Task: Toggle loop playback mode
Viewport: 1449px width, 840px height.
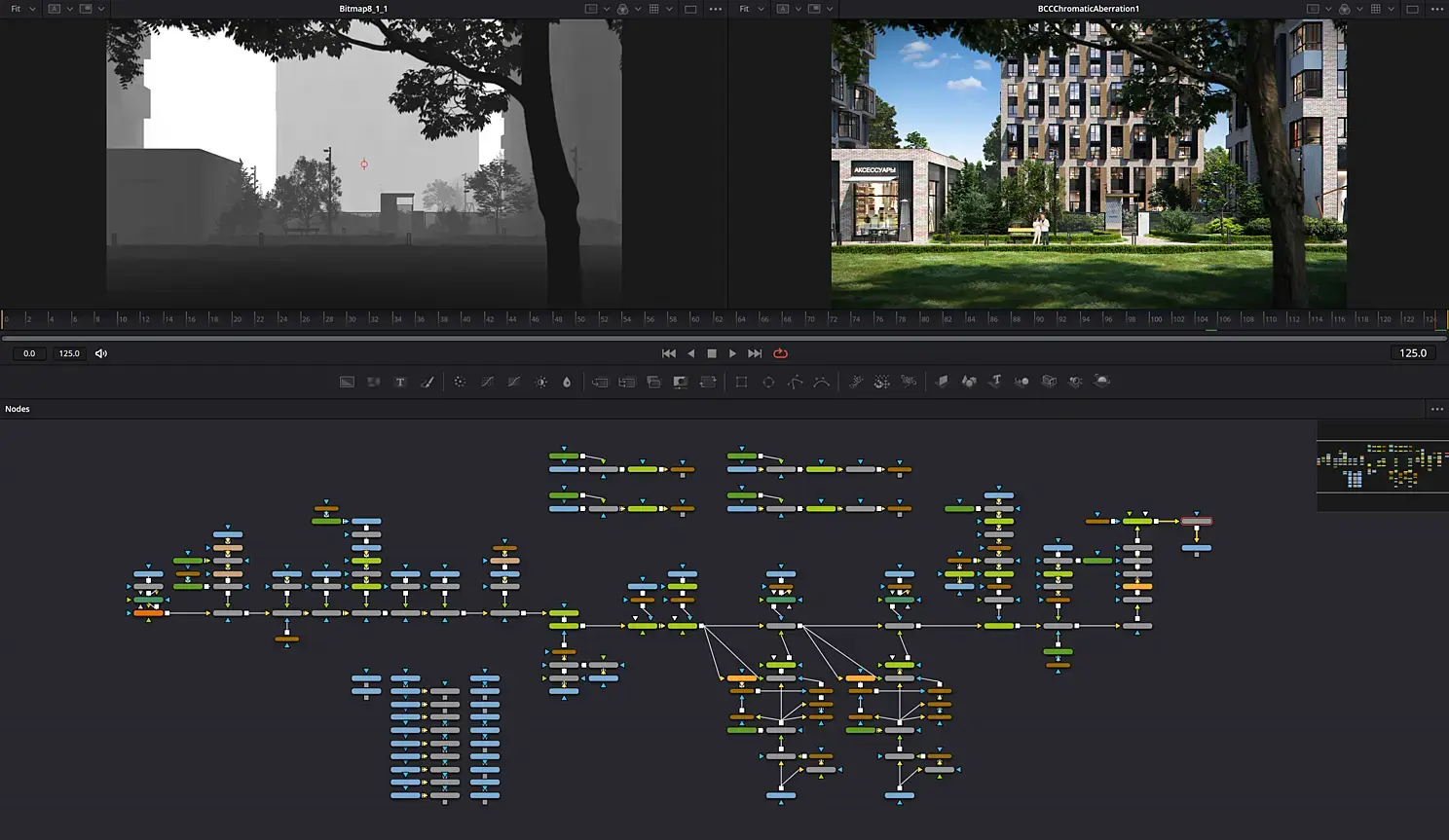Action: (780, 353)
